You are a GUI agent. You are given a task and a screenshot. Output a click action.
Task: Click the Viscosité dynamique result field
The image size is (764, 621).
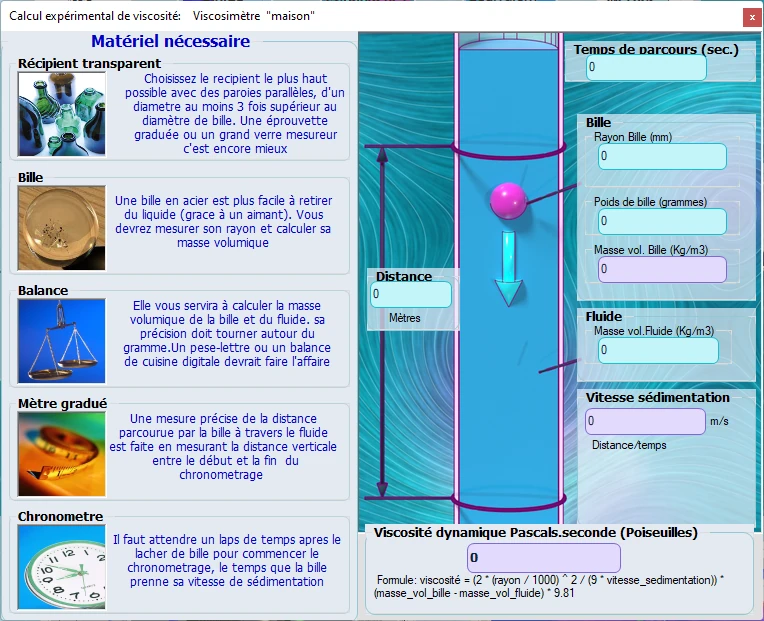[544, 558]
